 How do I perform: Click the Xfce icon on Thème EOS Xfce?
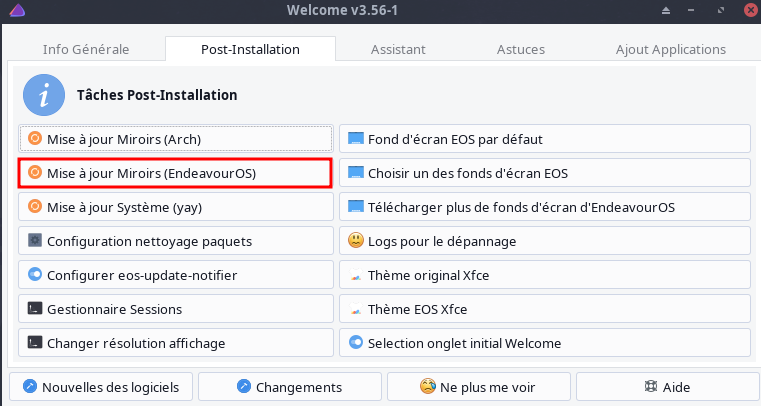(x=355, y=309)
